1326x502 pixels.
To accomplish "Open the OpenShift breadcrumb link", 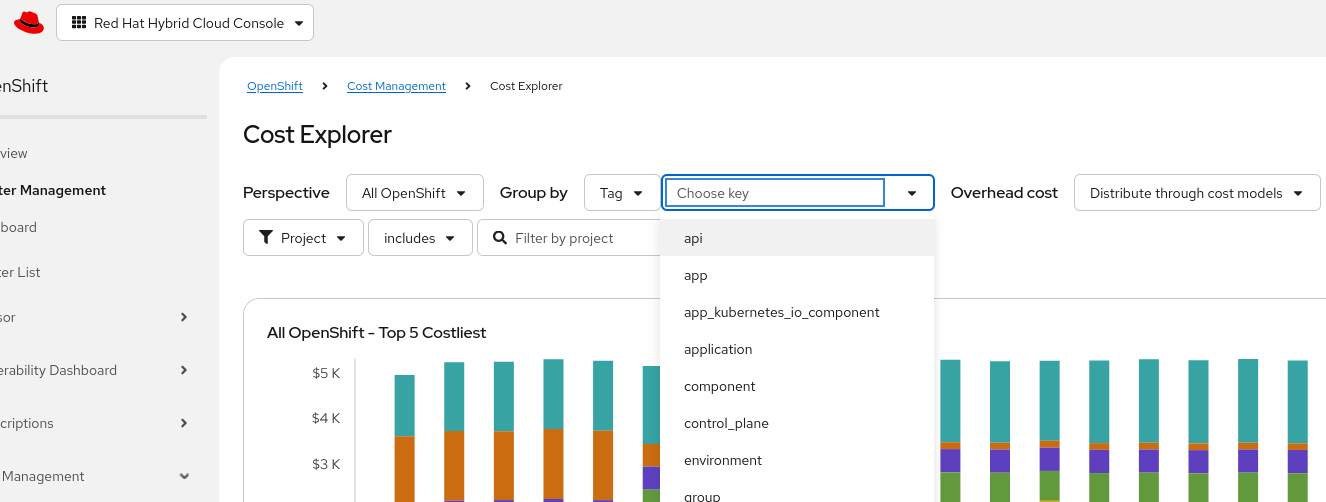I will tap(275, 86).
